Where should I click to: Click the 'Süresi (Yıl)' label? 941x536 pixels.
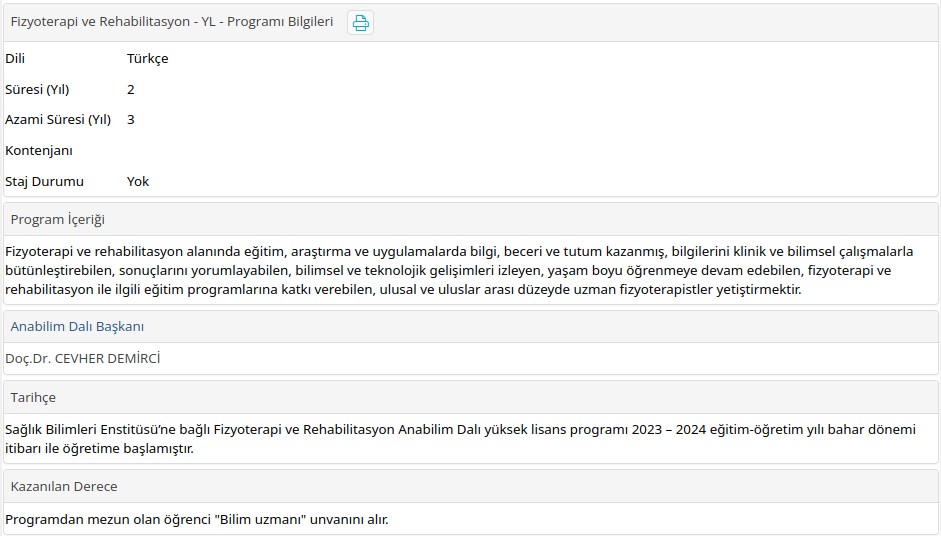tap(37, 89)
